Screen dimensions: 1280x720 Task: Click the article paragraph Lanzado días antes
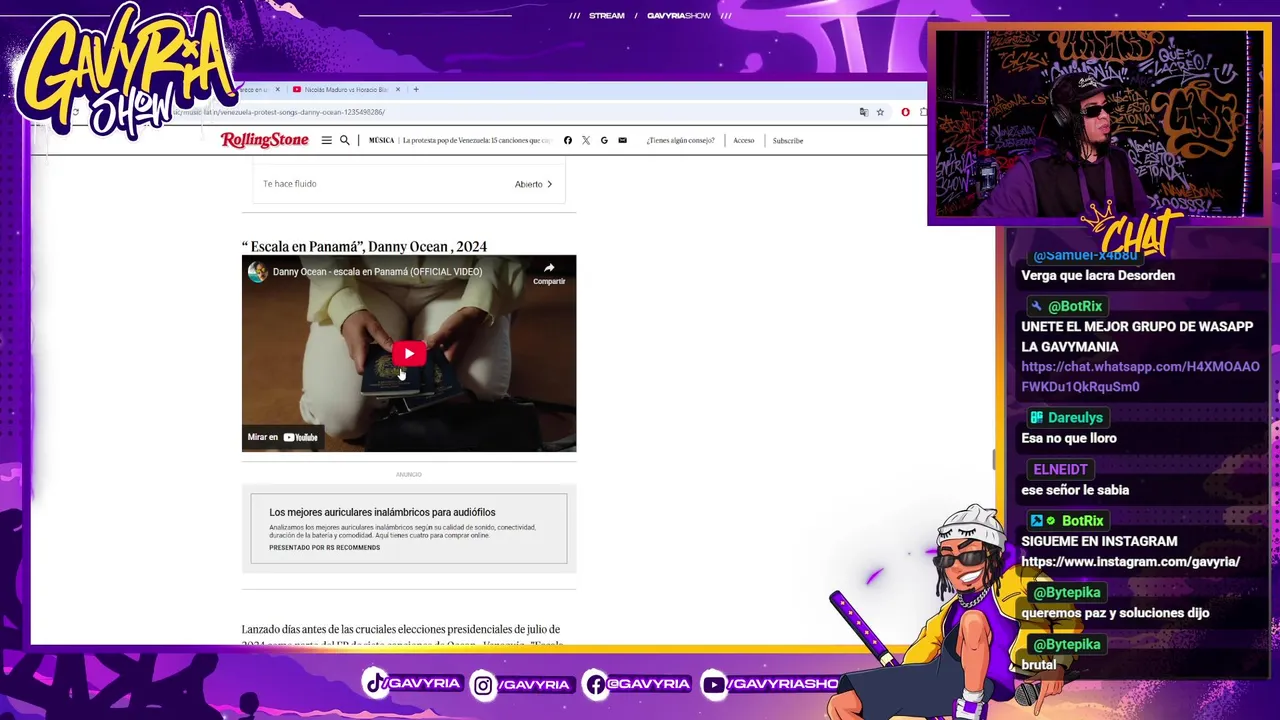[401, 636]
